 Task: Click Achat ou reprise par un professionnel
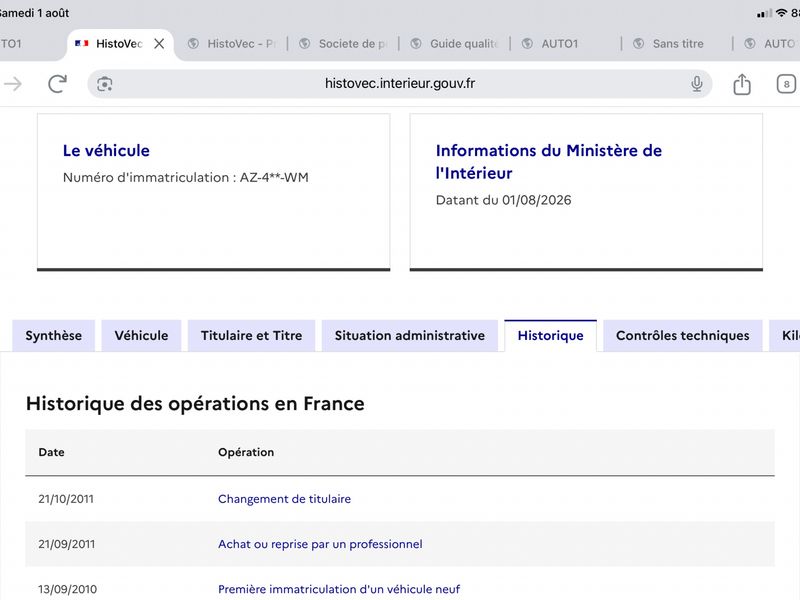pyautogui.click(x=320, y=544)
